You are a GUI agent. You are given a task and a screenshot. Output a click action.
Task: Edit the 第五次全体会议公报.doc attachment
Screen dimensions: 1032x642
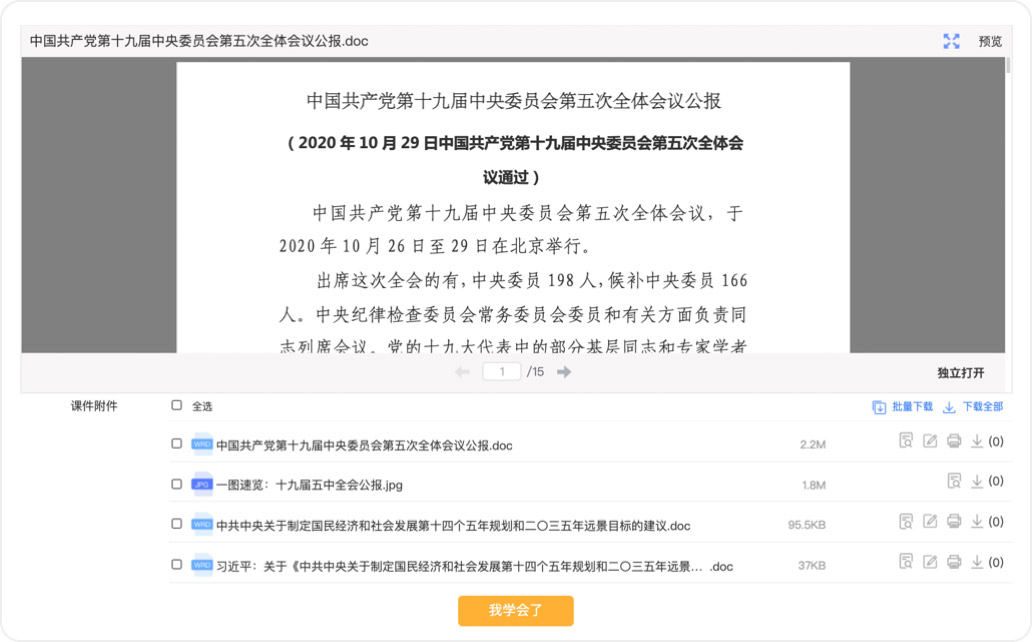(930, 441)
